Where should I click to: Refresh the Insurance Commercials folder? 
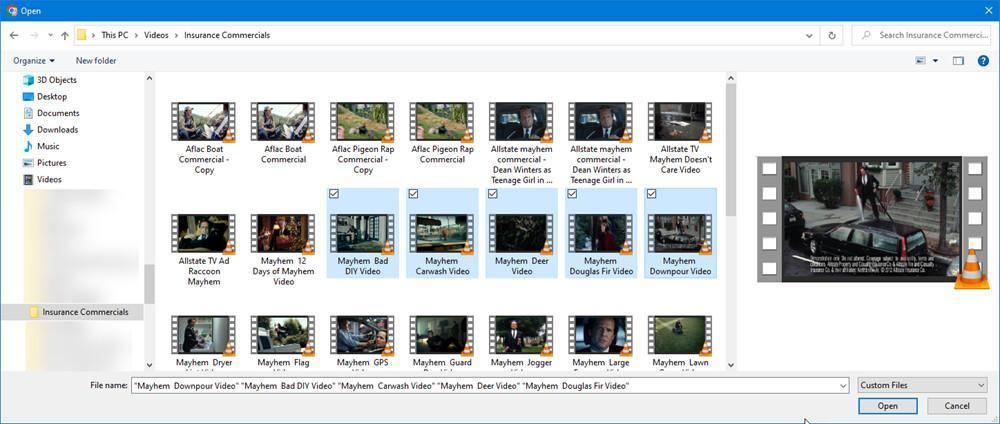pos(832,36)
